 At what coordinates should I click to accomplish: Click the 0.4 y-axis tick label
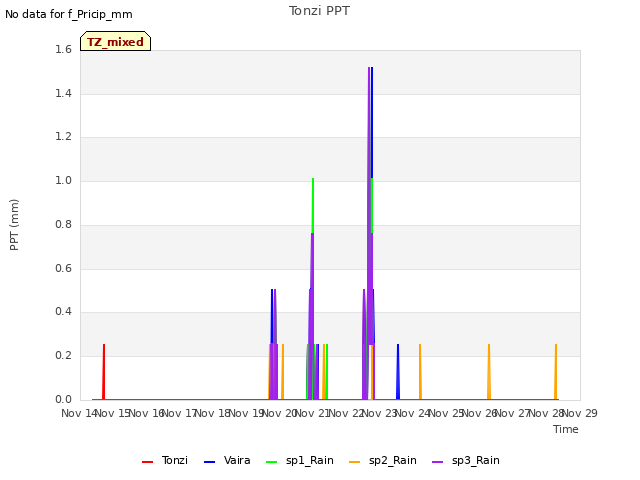point(63,311)
